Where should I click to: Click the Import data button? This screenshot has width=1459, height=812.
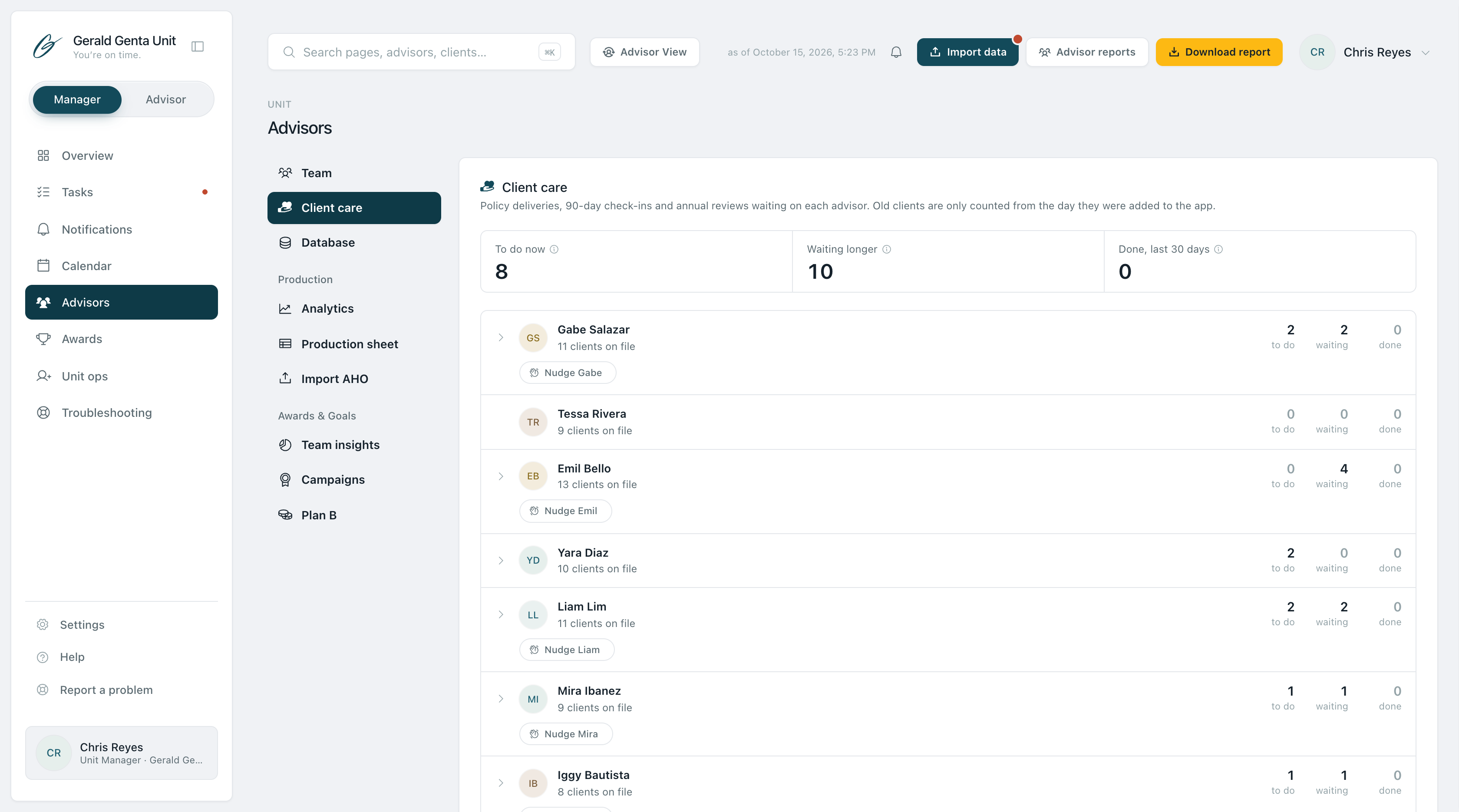point(967,52)
